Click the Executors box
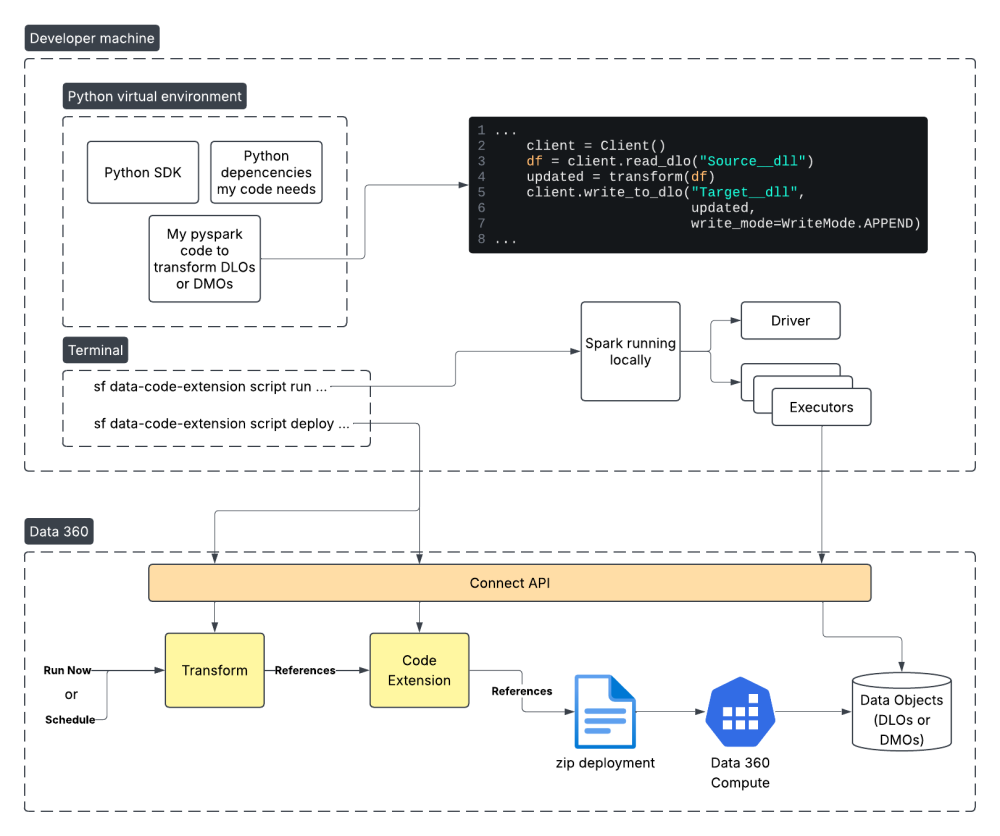 (x=821, y=407)
